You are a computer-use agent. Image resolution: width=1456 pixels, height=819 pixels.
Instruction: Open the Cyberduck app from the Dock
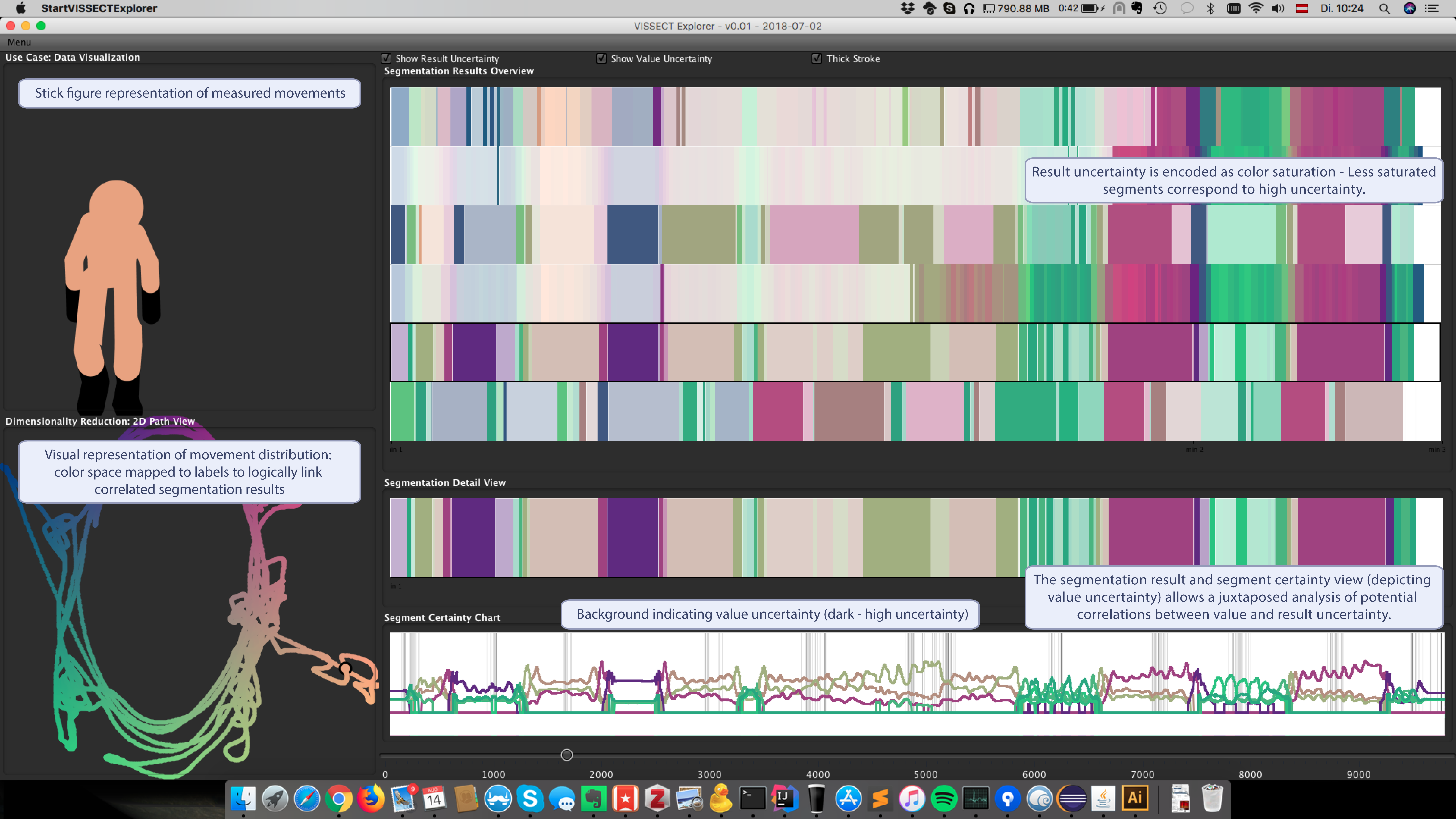(x=721, y=799)
